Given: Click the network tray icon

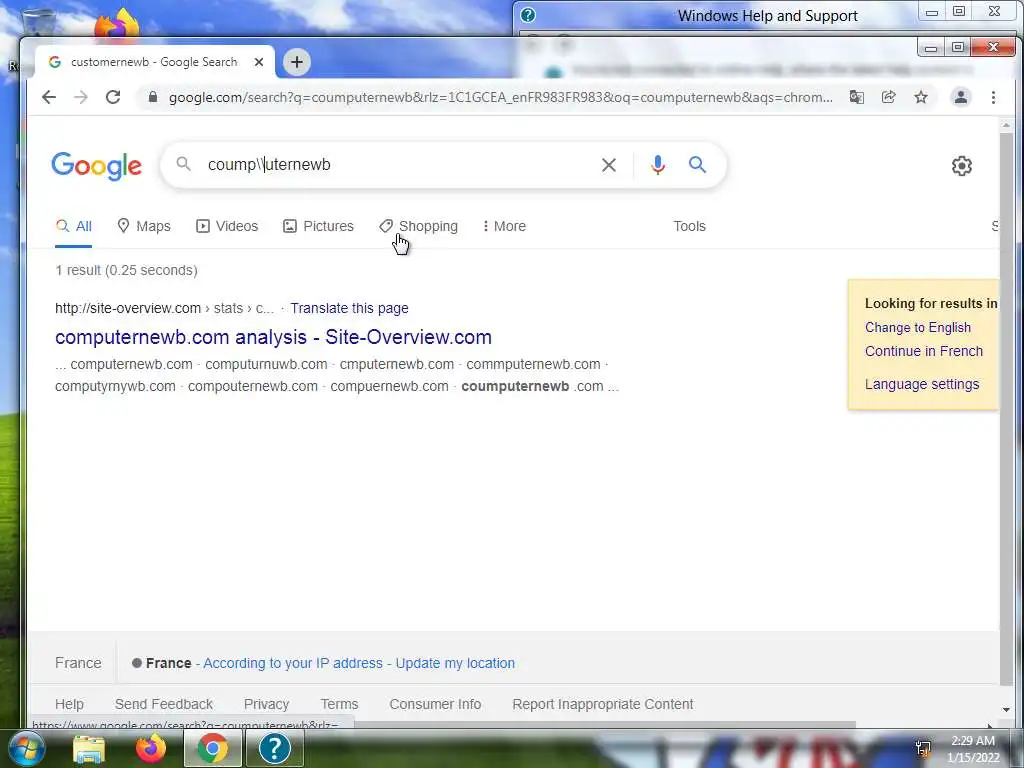Looking at the screenshot, I should click(x=923, y=748).
